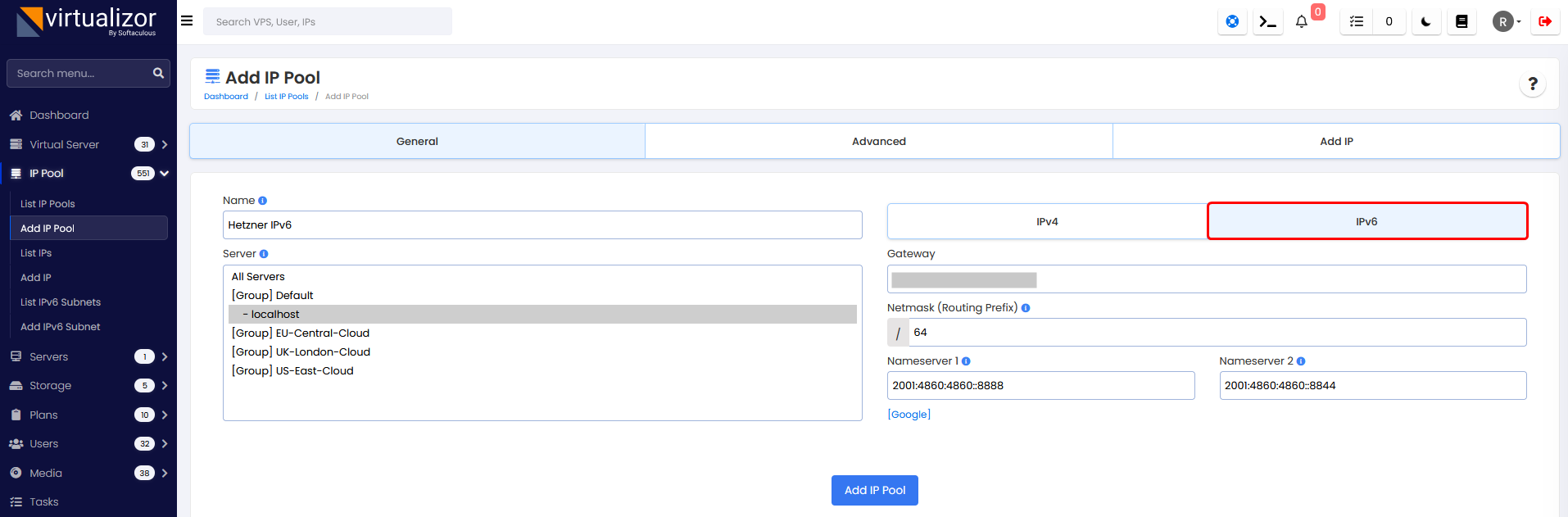Click the notifications bell icon
Viewport: 1568px width, 517px height.
click(1302, 22)
